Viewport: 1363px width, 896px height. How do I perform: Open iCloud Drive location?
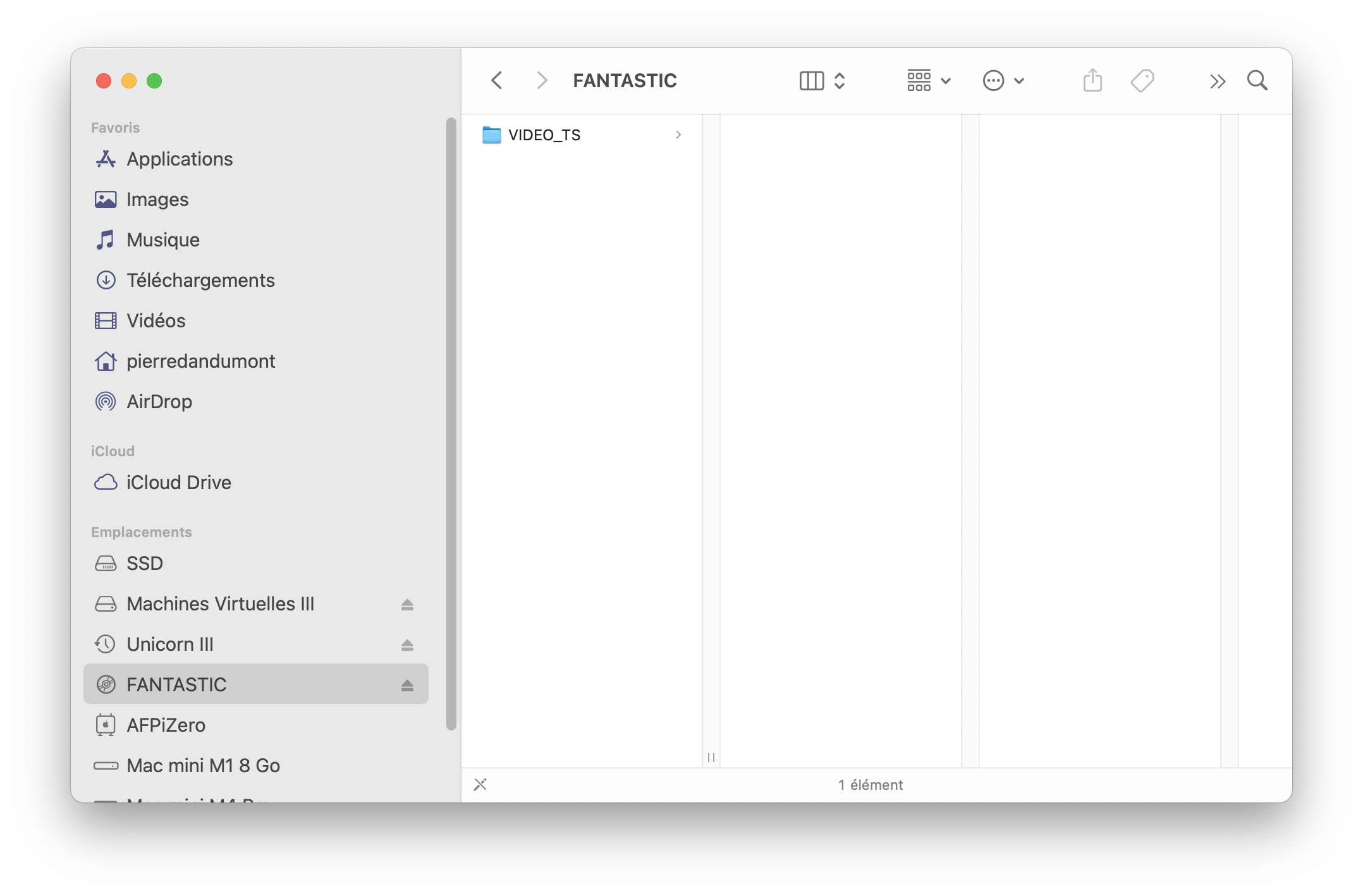pyautogui.click(x=178, y=483)
